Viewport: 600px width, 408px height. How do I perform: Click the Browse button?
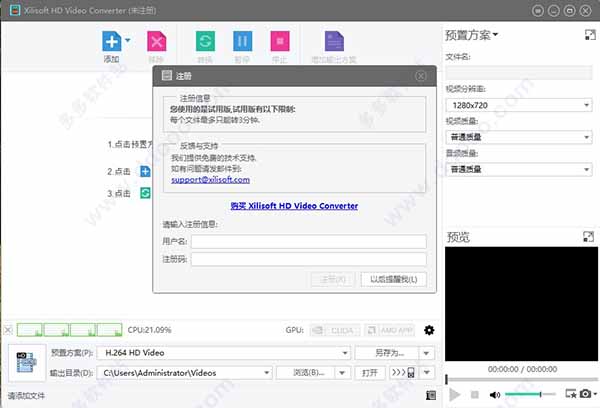click(x=305, y=373)
